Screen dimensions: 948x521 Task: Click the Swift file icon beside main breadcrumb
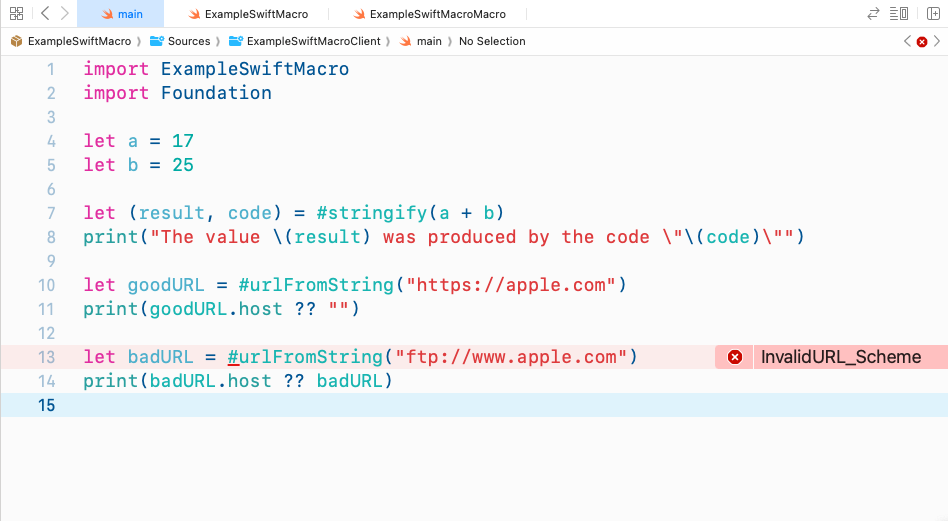click(406, 41)
